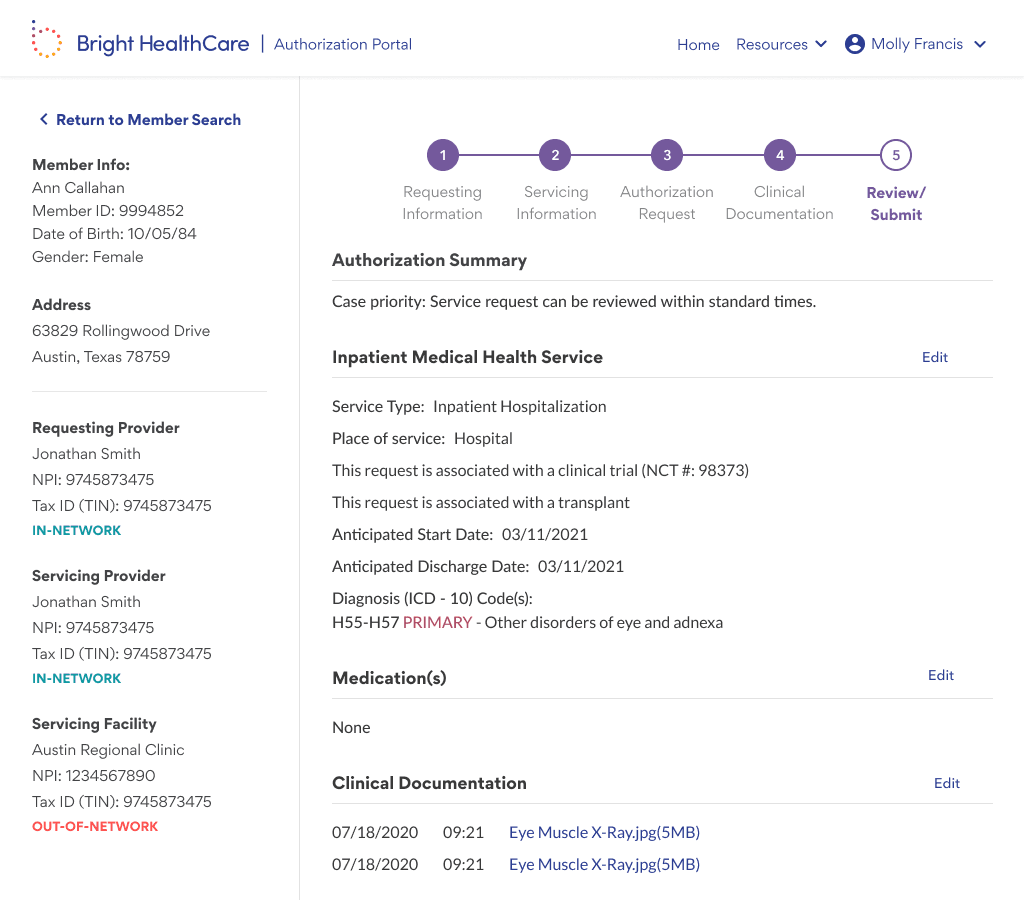The height and width of the screenshot is (900, 1024).
Task: Open the second Eye Muscle X-Ray.jpg attachment
Action: coord(604,865)
